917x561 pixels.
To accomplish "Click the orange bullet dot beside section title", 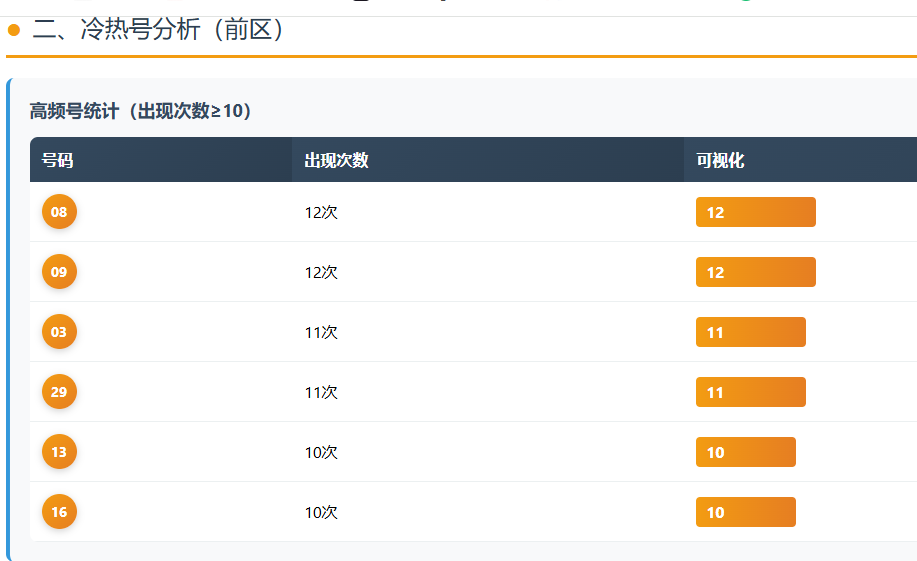I will [14, 30].
